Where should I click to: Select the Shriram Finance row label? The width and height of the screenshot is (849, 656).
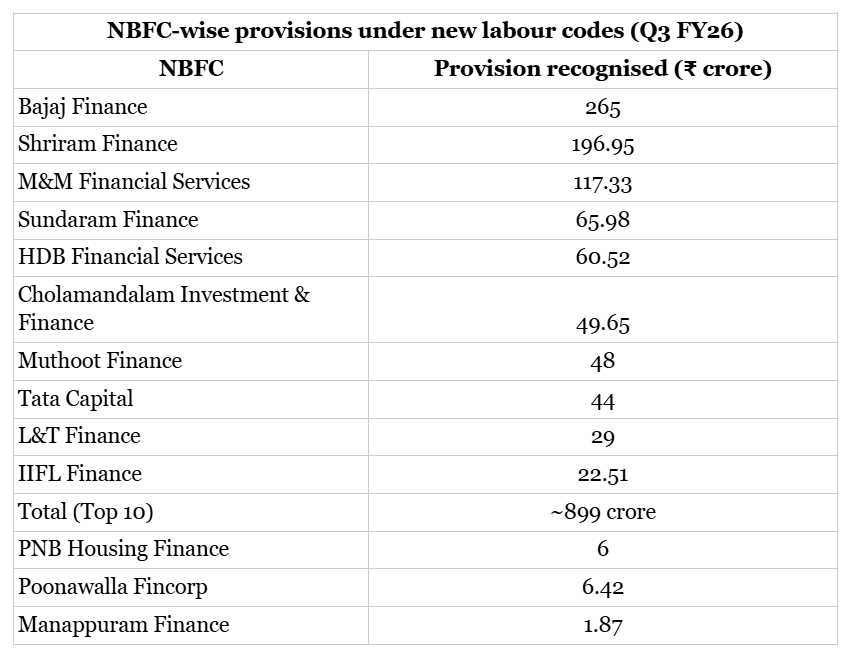(97, 144)
